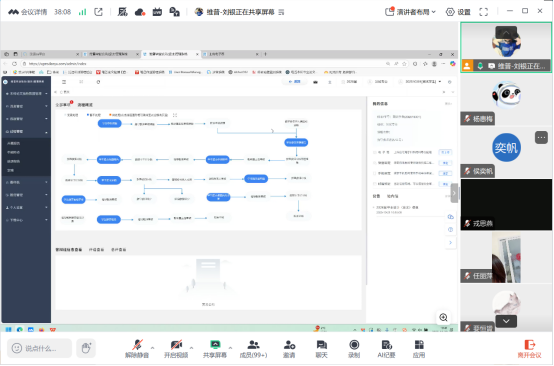Click the zoom magnifier on shared screen
The image size is (554, 366).
443,317
